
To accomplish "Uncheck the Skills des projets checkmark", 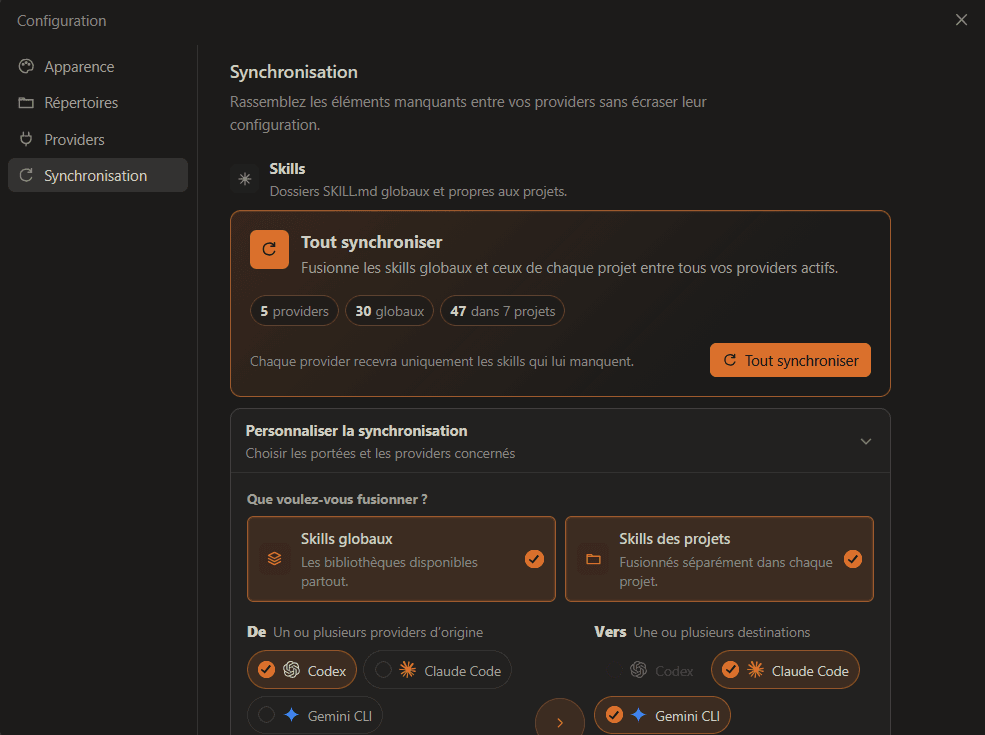I will (x=853, y=558).
